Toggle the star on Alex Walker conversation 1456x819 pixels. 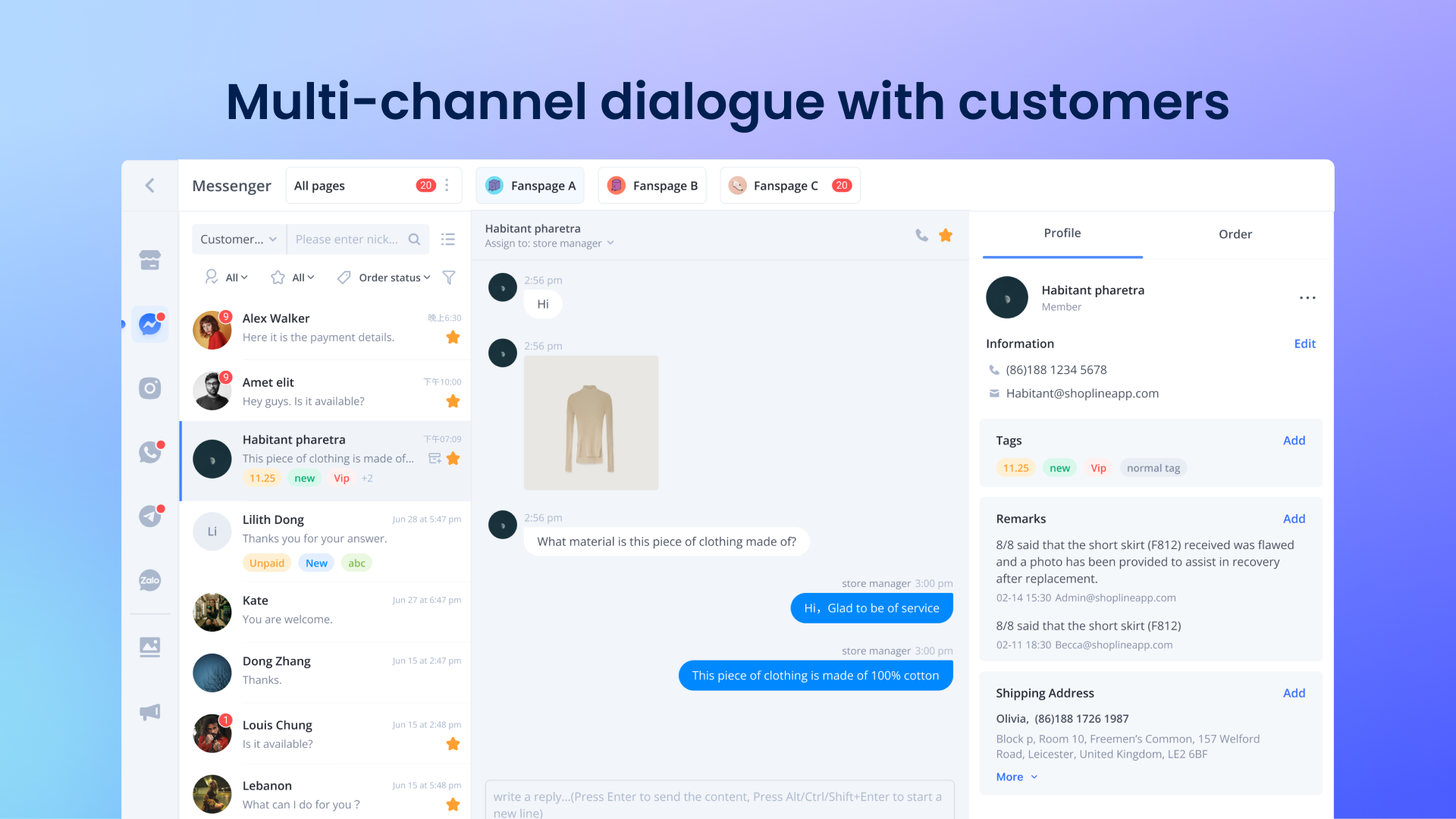(x=453, y=337)
